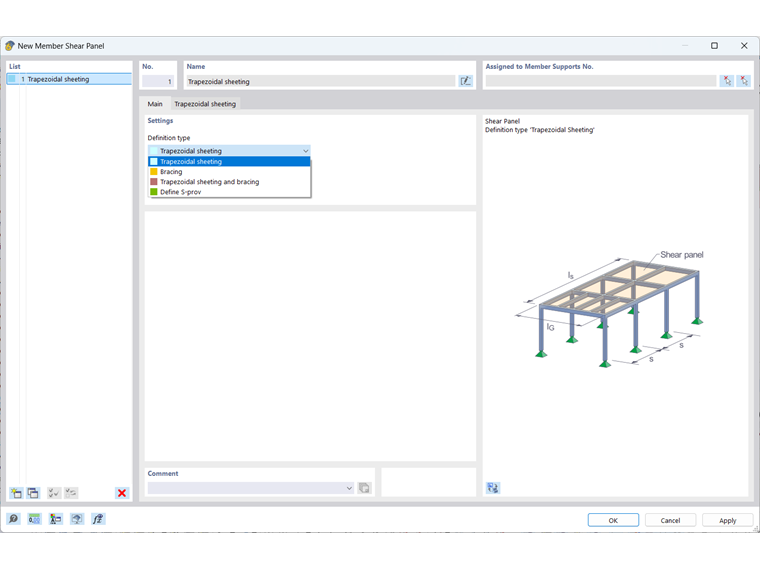
Task: Create a new shear panel in list
Action: click(16, 493)
